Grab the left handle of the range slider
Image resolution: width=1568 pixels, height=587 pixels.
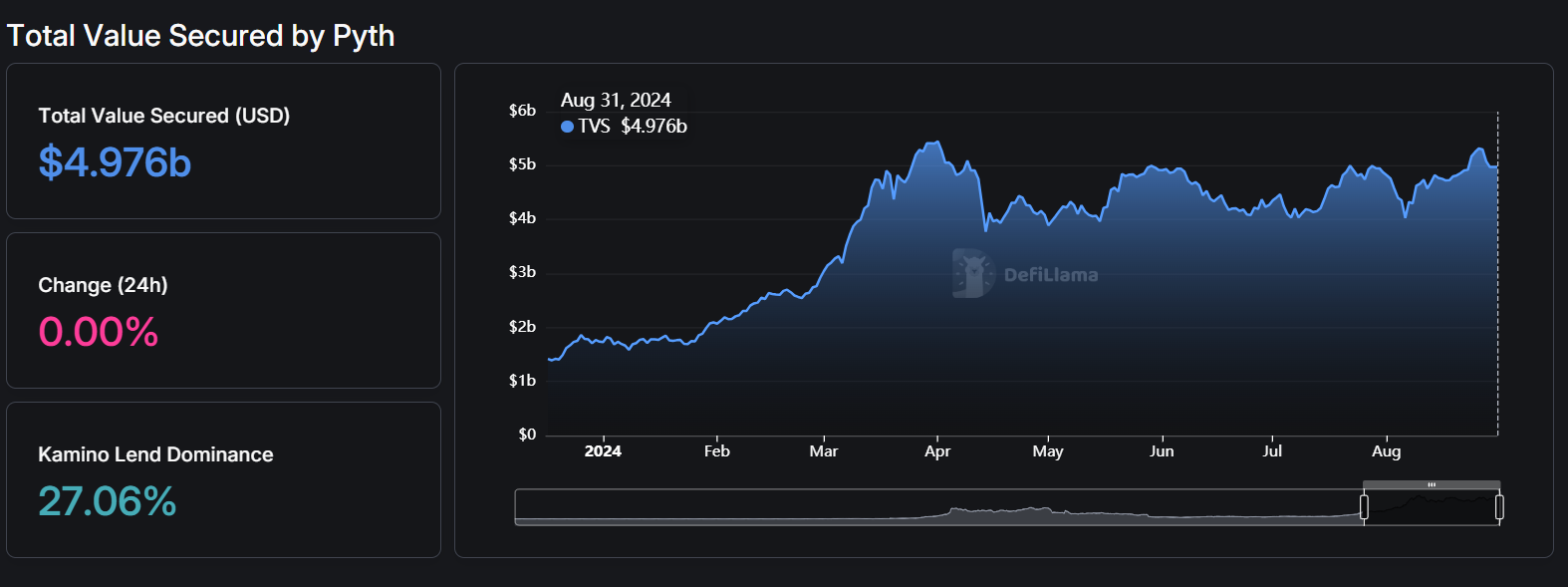[x=1364, y=507]
